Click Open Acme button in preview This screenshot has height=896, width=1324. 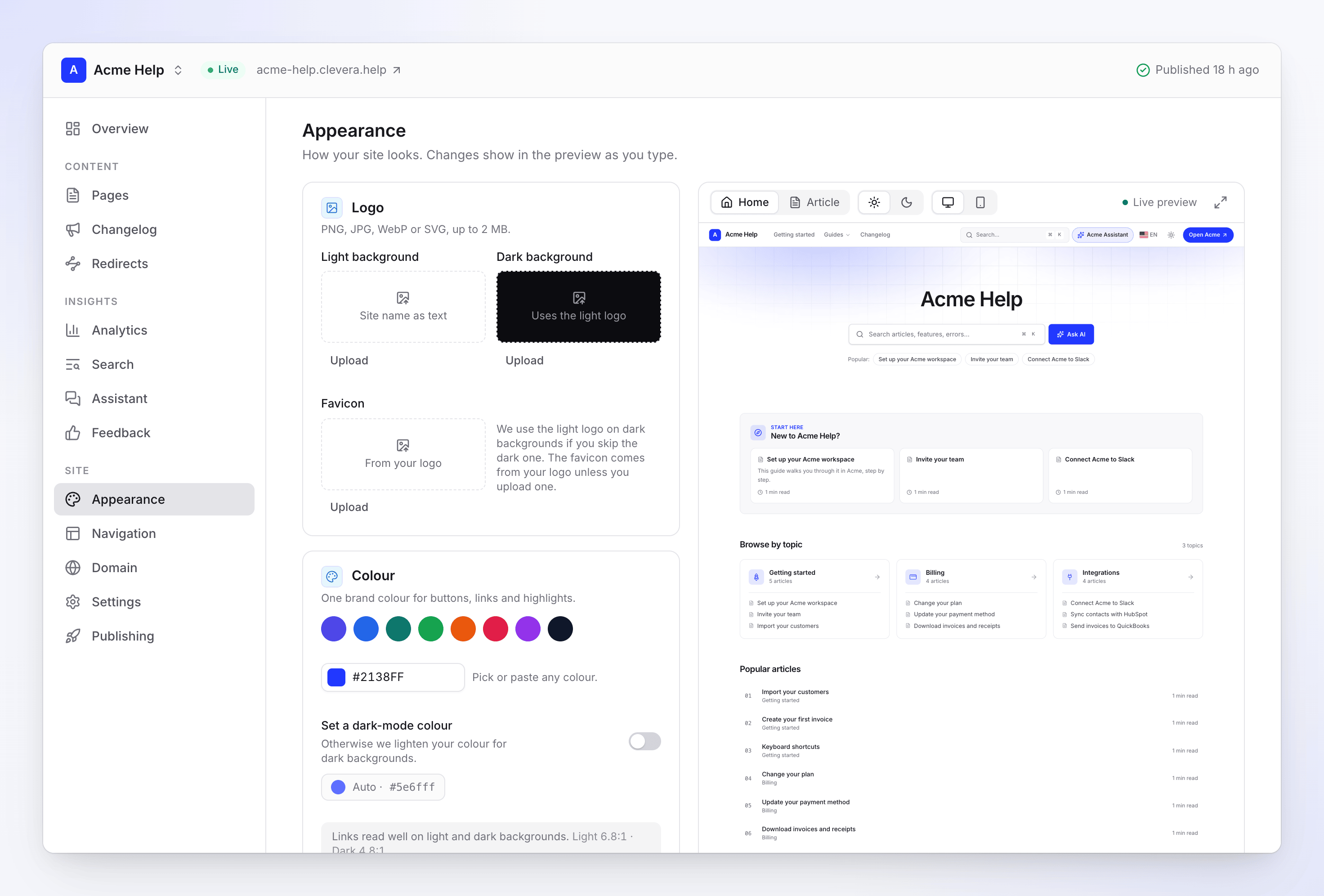click(1208, 235)
